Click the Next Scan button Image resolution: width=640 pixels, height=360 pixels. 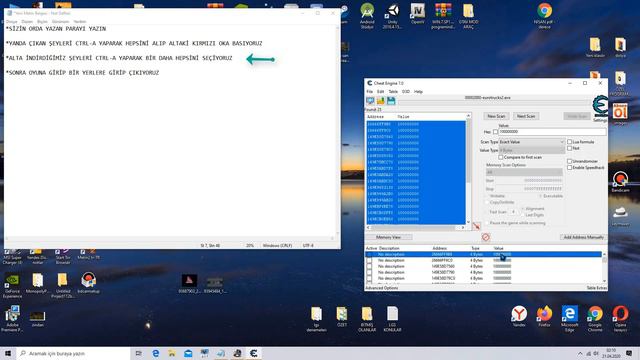pyautogui.click(x=526, y=116)
